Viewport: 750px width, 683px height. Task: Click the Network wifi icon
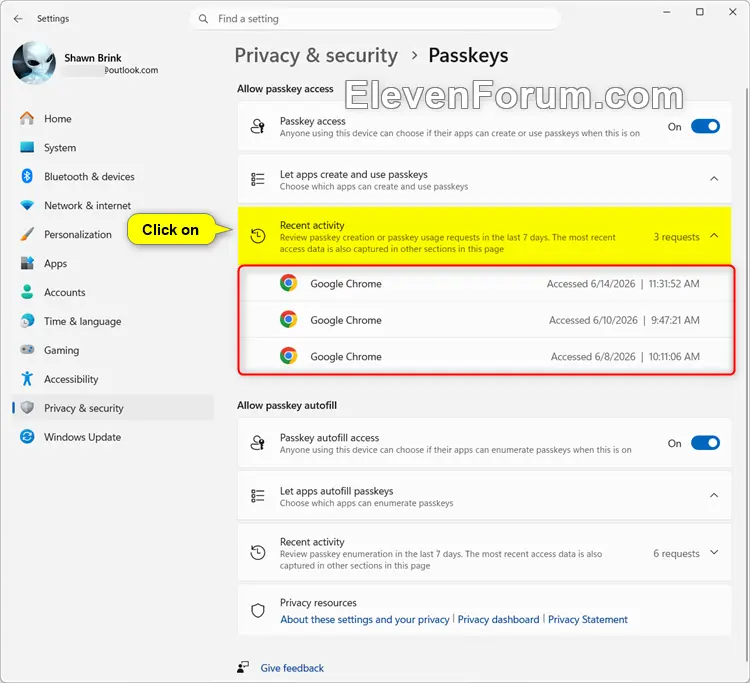coord(27,205)
